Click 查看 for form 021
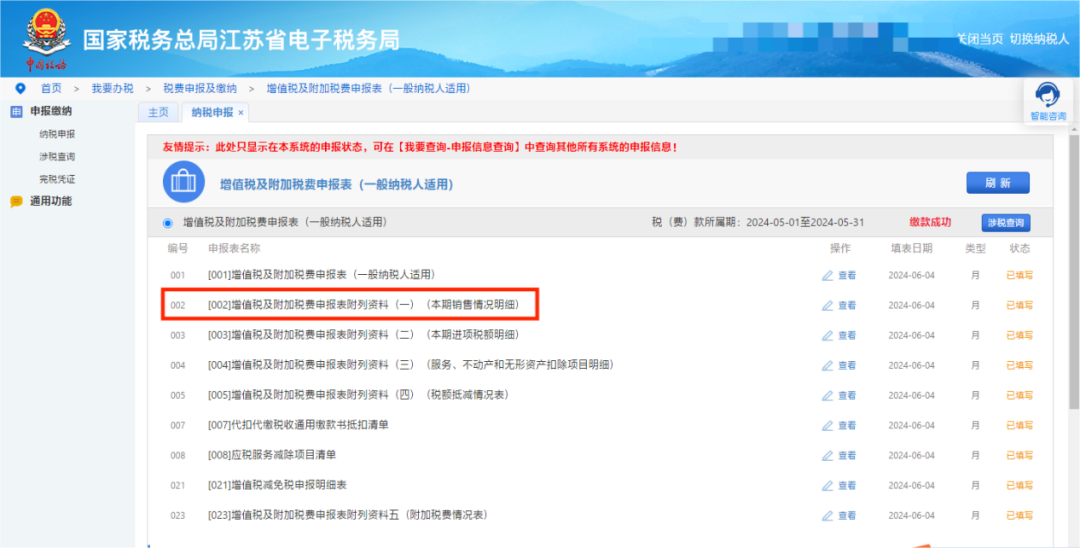Screen dimensions: 1080x548 click(847, 485)
